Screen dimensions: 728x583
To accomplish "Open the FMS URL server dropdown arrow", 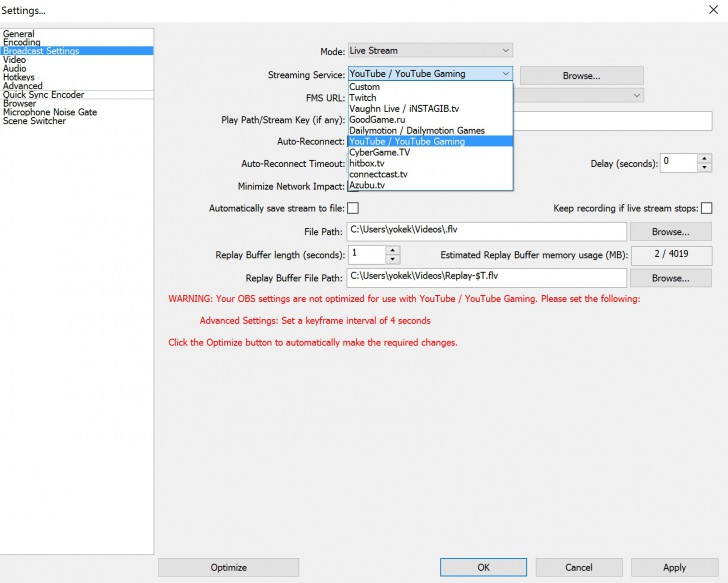I will coord(637,95).
